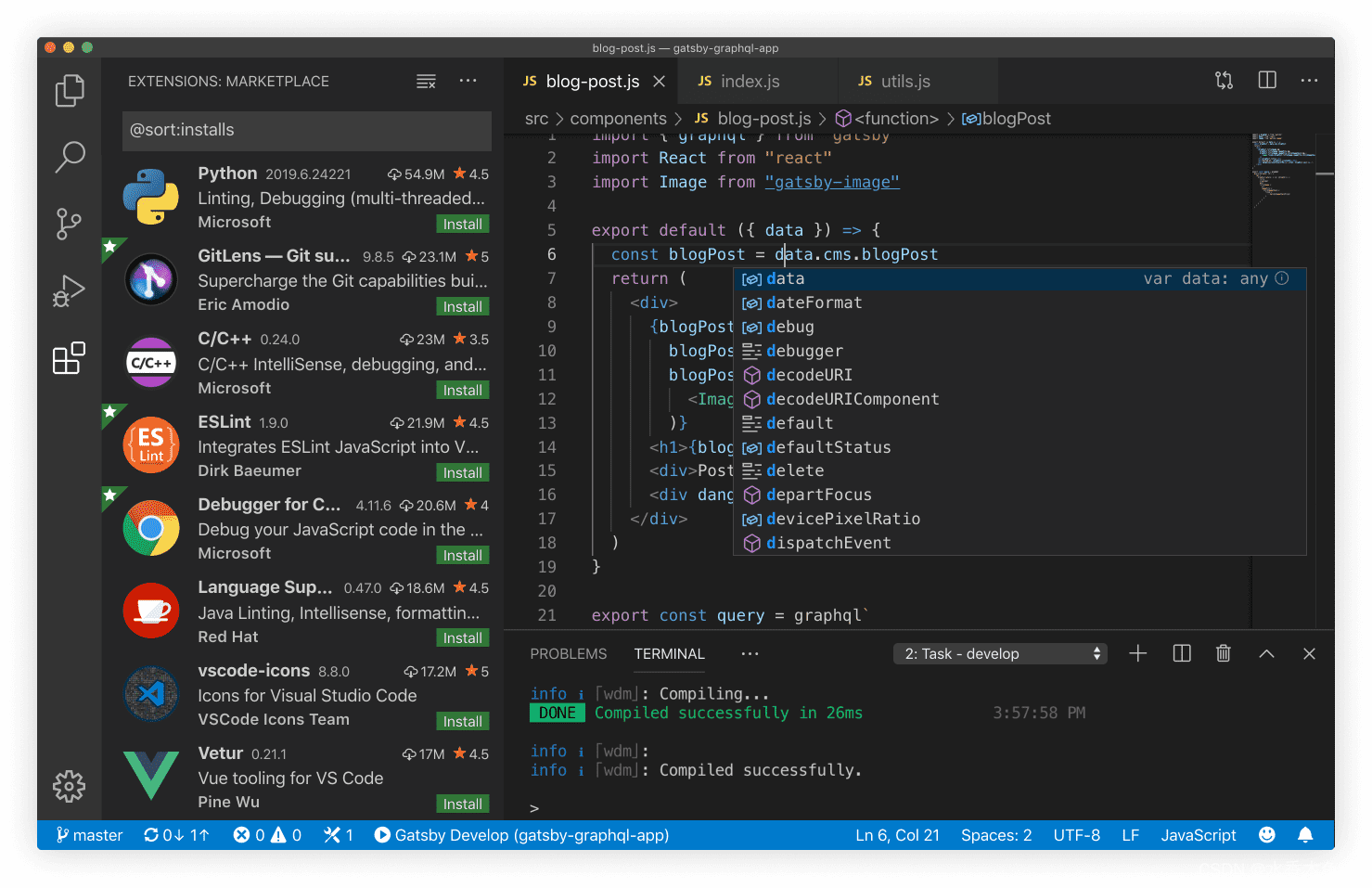The image size is (1372, 888).
Task: Open Vetur extension entry by Pine Wu
Action: coord(302,778)
